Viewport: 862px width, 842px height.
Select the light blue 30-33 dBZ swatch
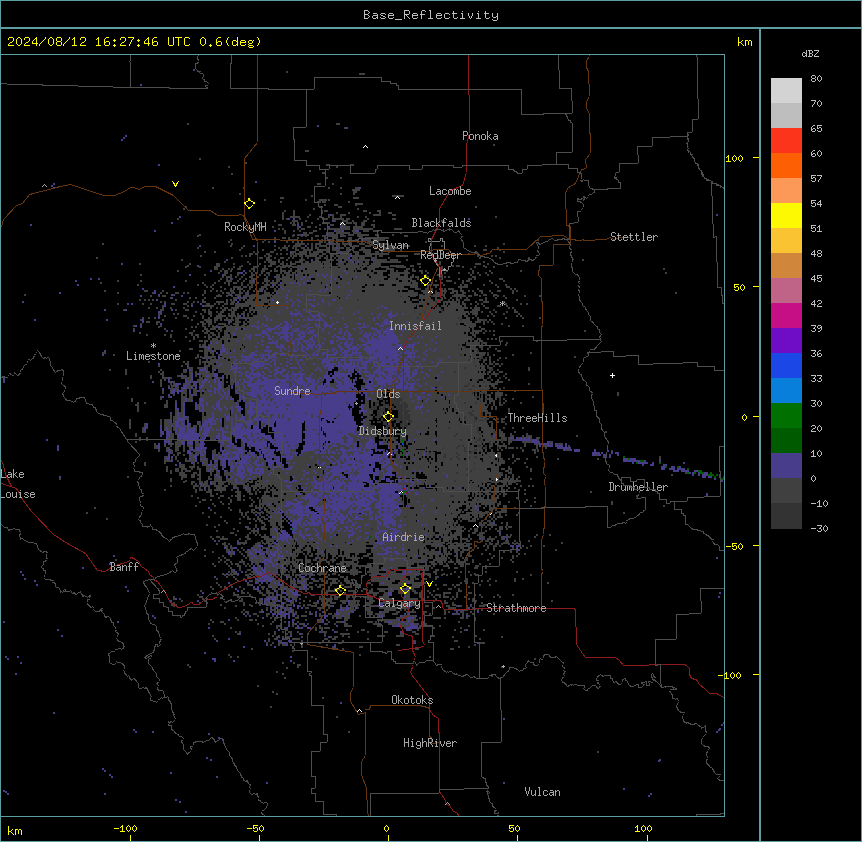coord(786,391)
